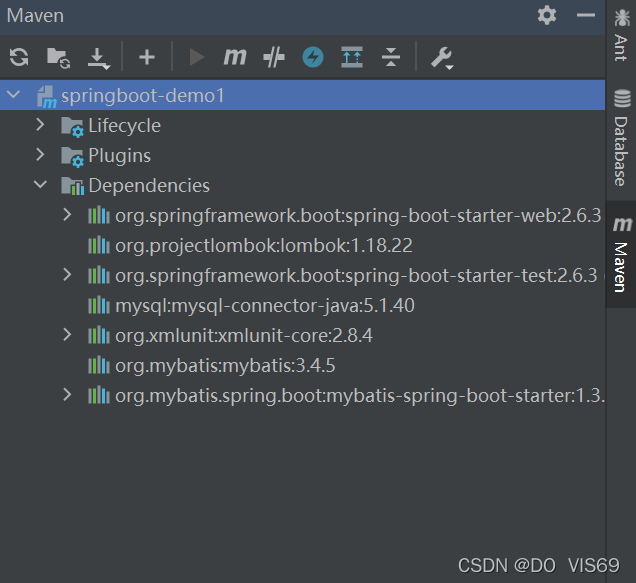Generate sources and update folders icon

pos(58,58)
